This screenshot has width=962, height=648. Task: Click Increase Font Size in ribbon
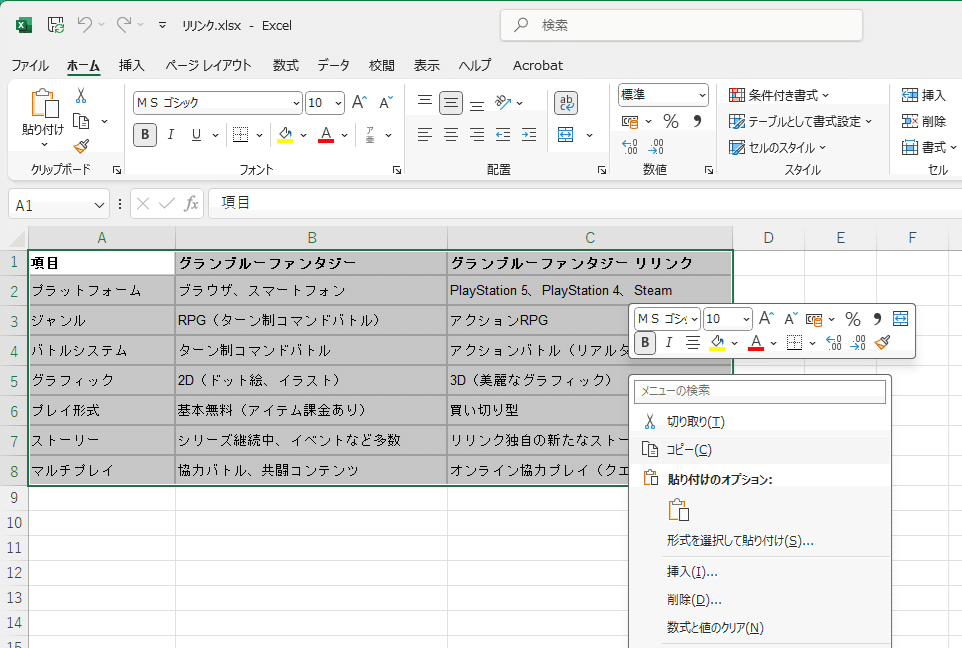coord(360,102)
